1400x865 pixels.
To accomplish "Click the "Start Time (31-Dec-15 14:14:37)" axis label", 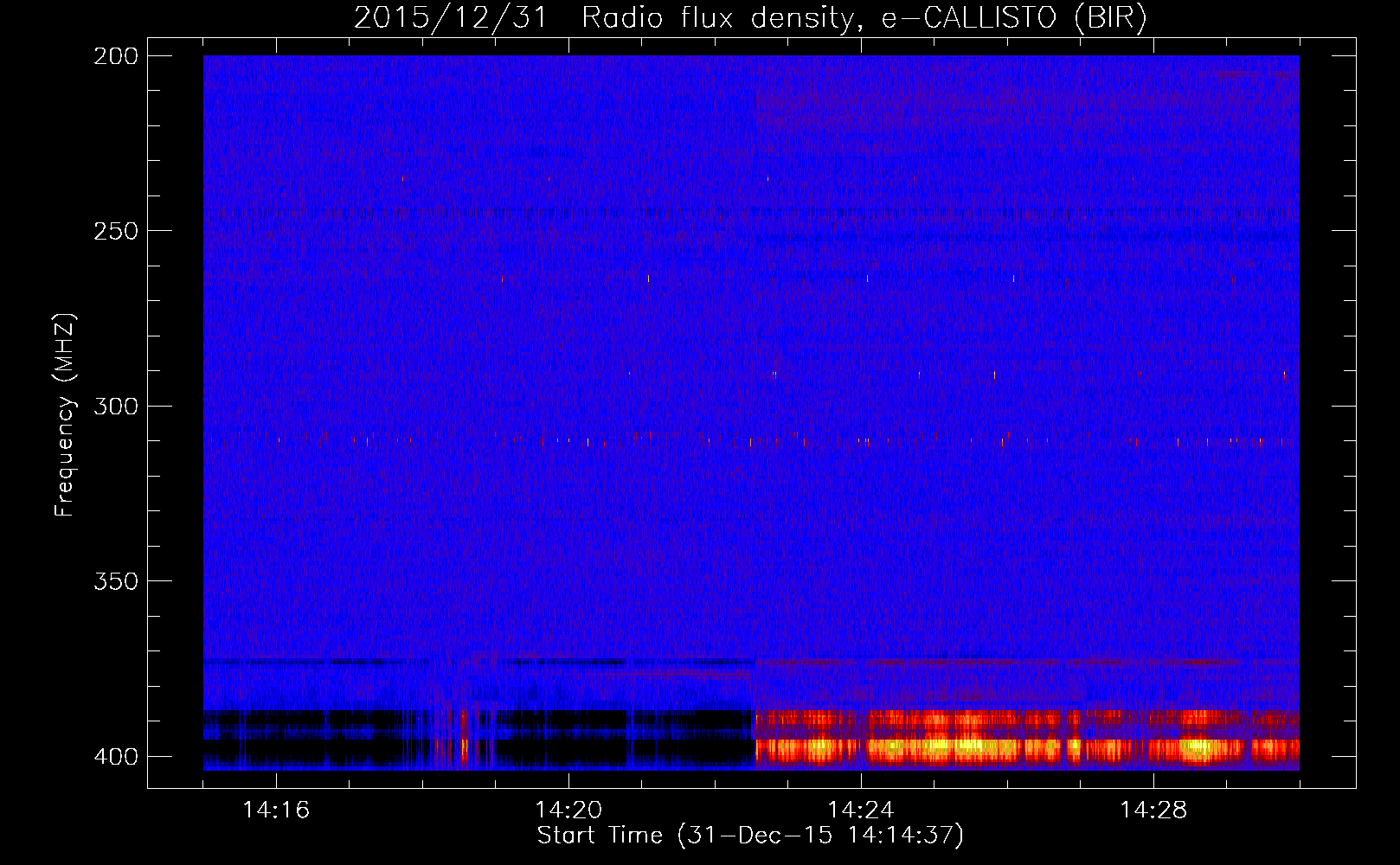I will (x=750, y=836).
